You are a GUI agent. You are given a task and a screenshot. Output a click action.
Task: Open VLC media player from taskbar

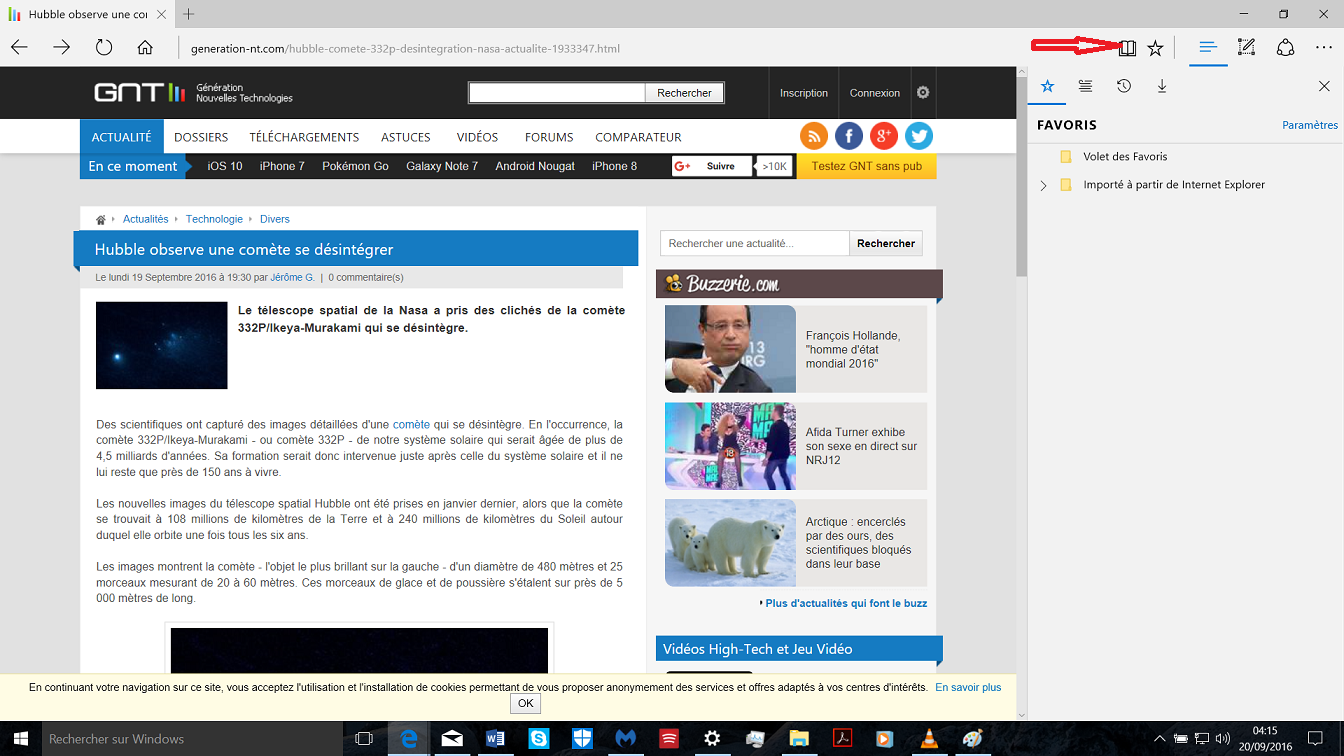click(929, 739)
